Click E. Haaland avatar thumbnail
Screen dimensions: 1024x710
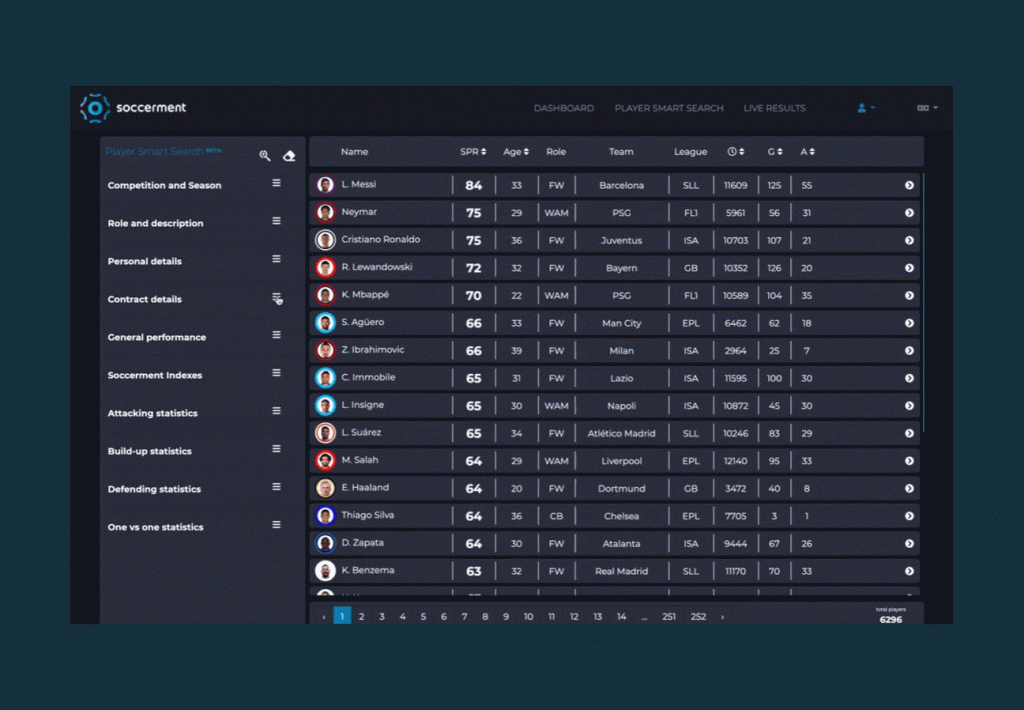[325, 488]
